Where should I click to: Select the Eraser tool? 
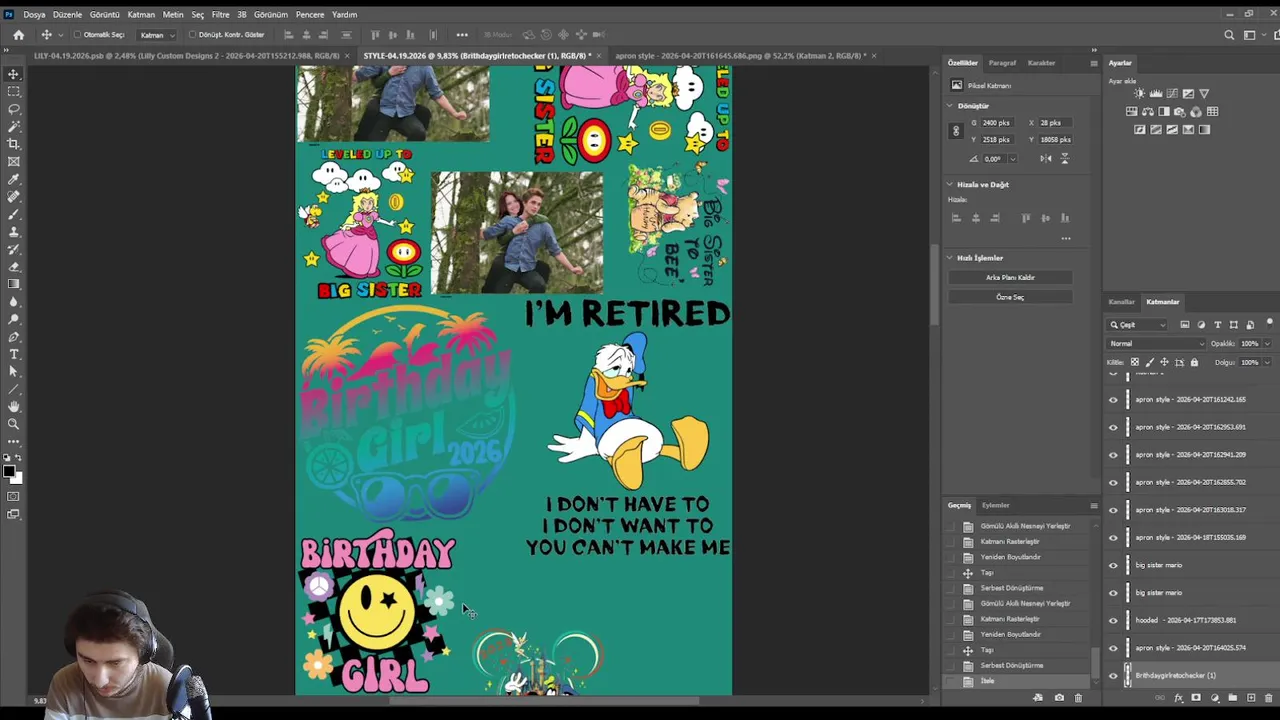coord(14,266)
